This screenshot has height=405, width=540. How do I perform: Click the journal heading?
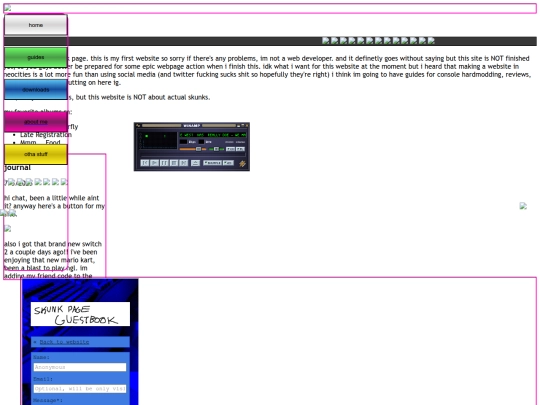tap(17, 167)
